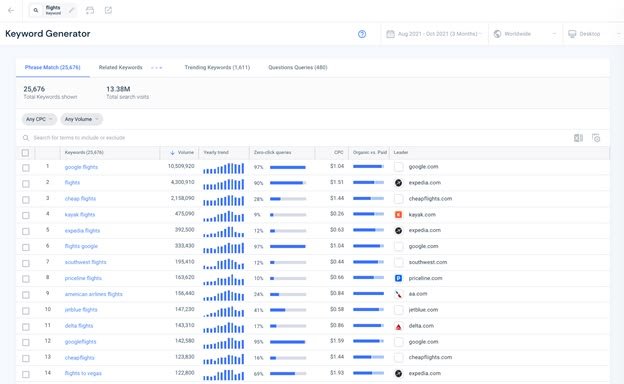Select the american airlines flights checkbox
Viewport: 624px width, 384px height.
point(25,295)
